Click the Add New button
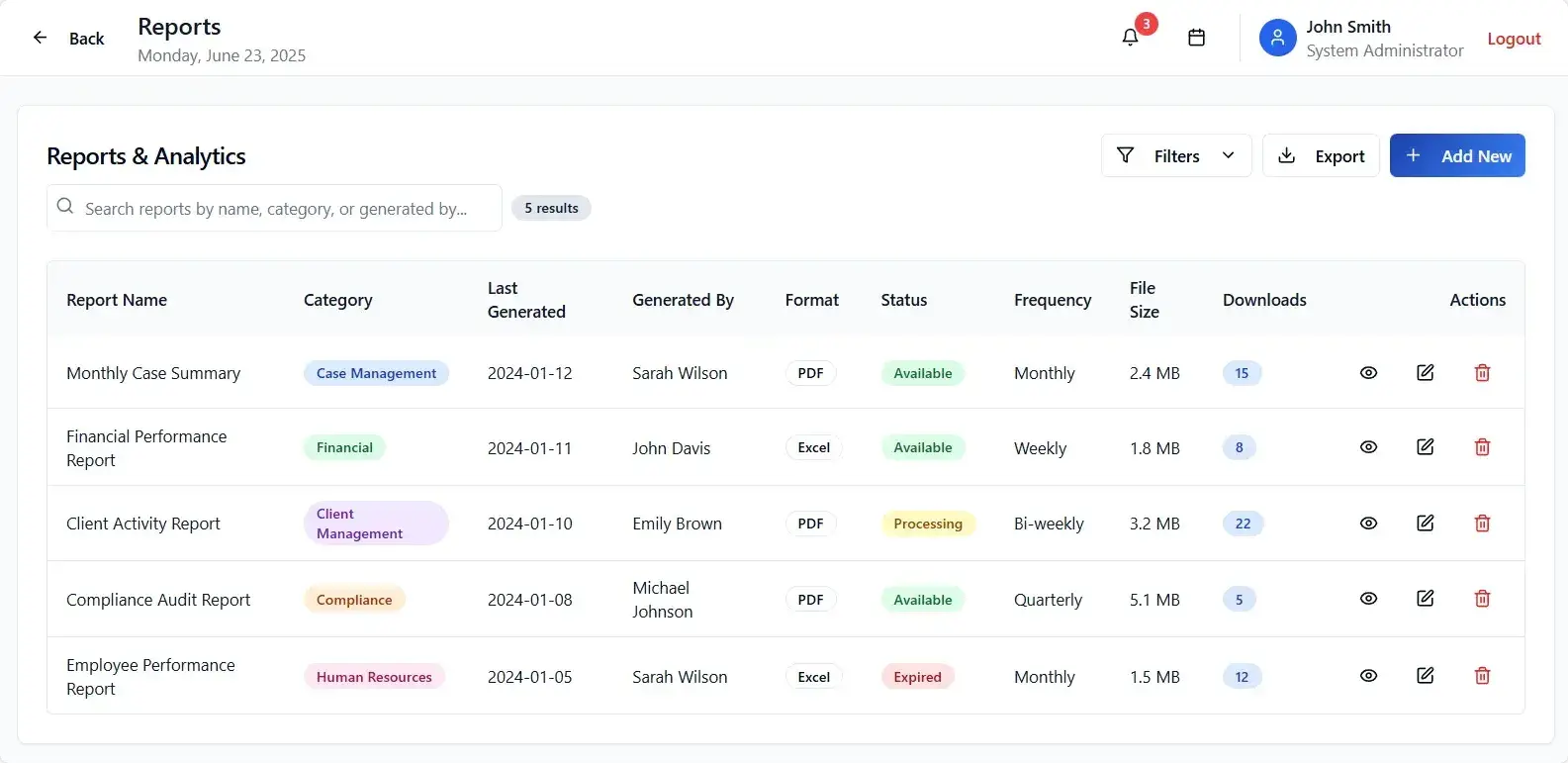 click(1456, 156)
